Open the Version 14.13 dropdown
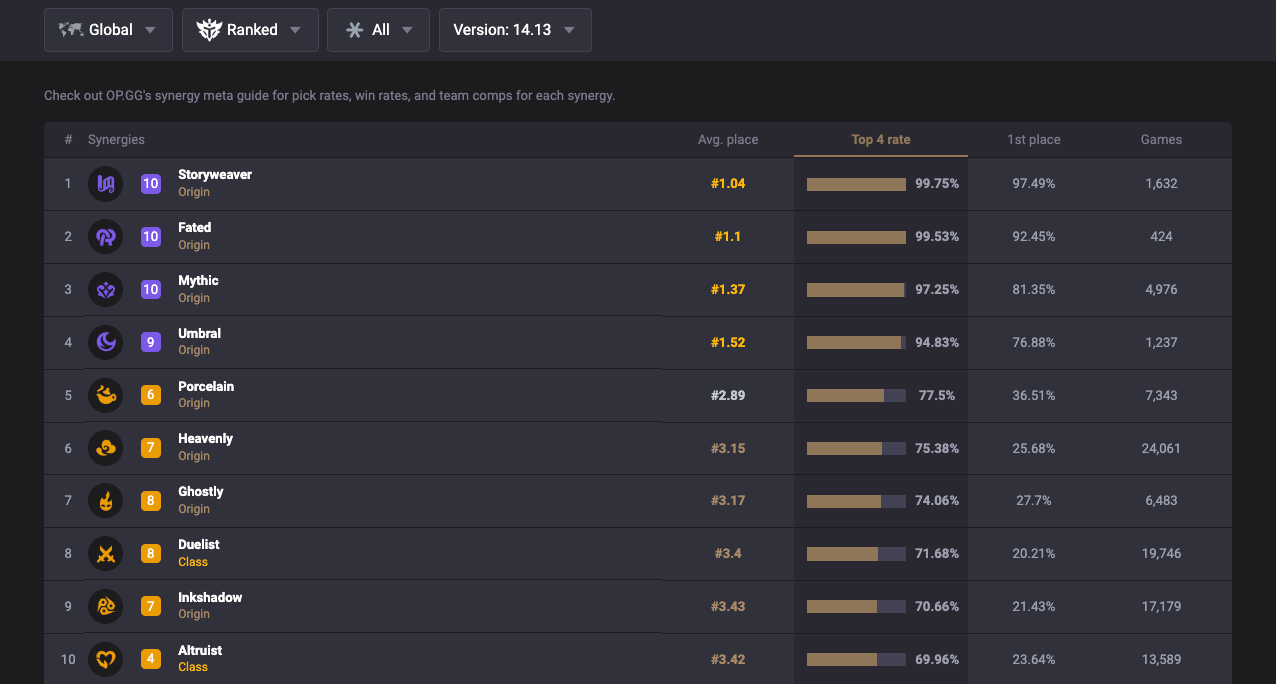The image size is (1276, 684). pyautogui.click(x=515, y=30)
